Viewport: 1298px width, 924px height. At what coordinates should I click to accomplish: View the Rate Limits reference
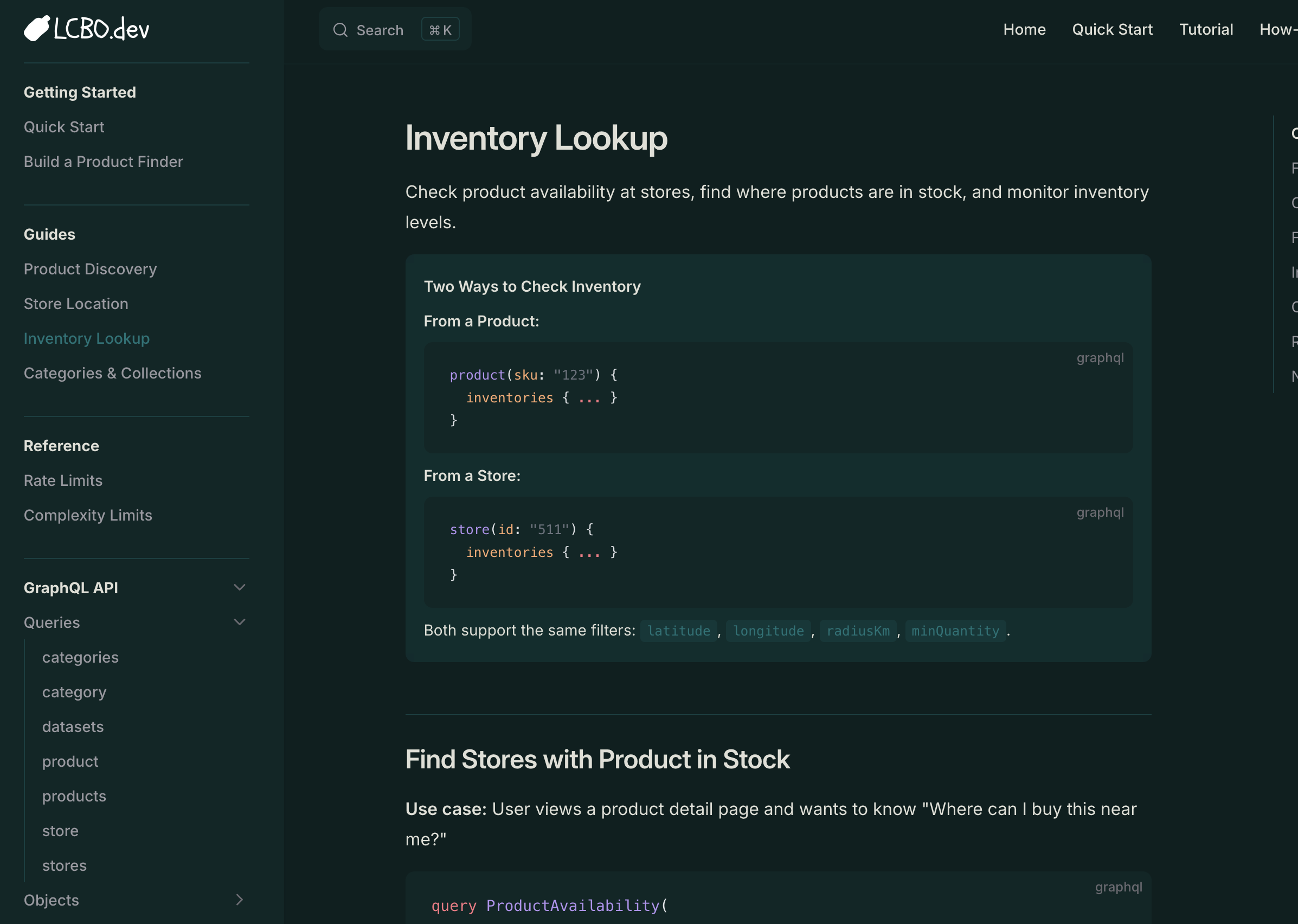tap(62, 480)
